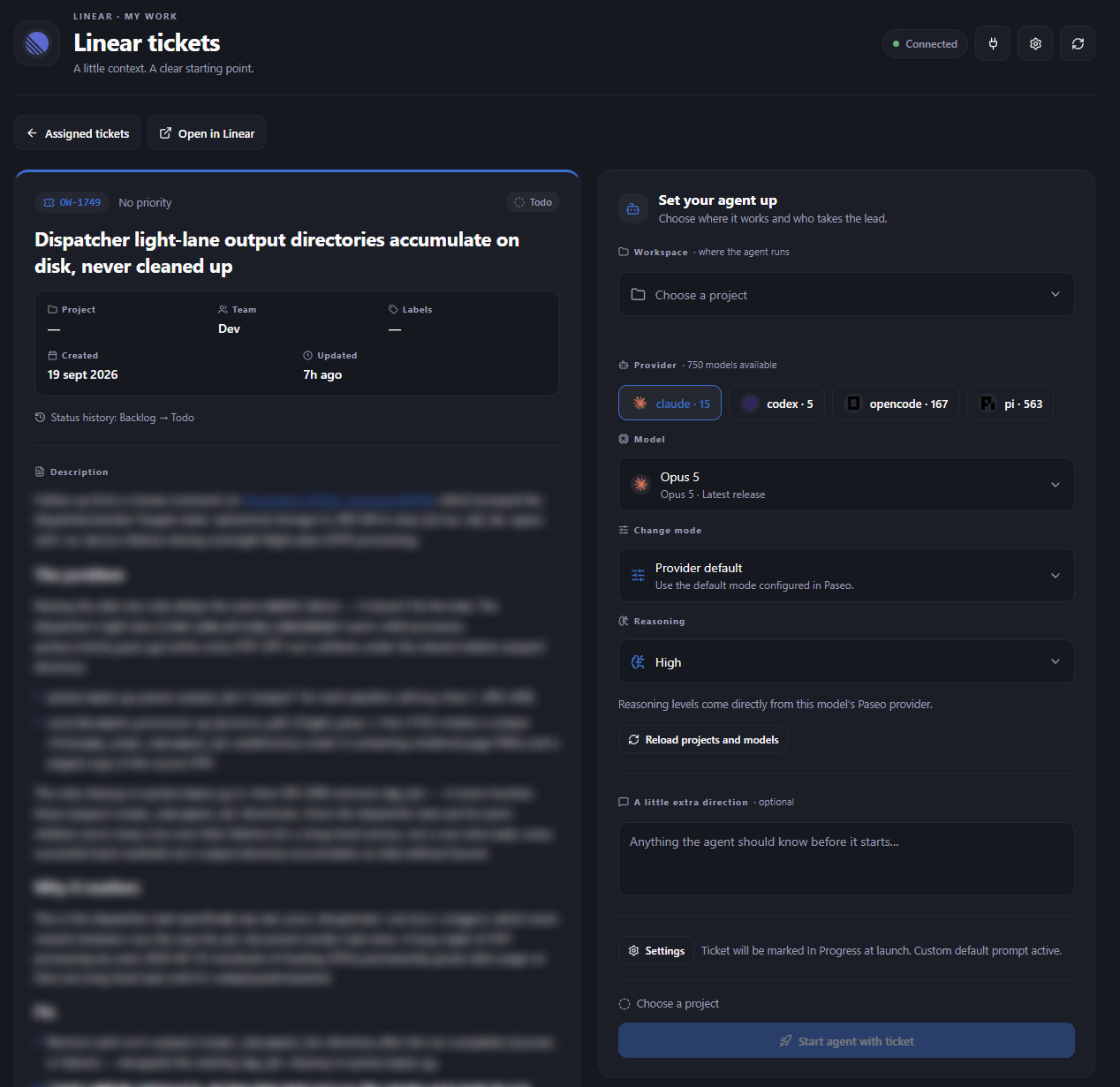Click Open in Linear button
Screen dimensions: 1120x1087
(207, 133)
